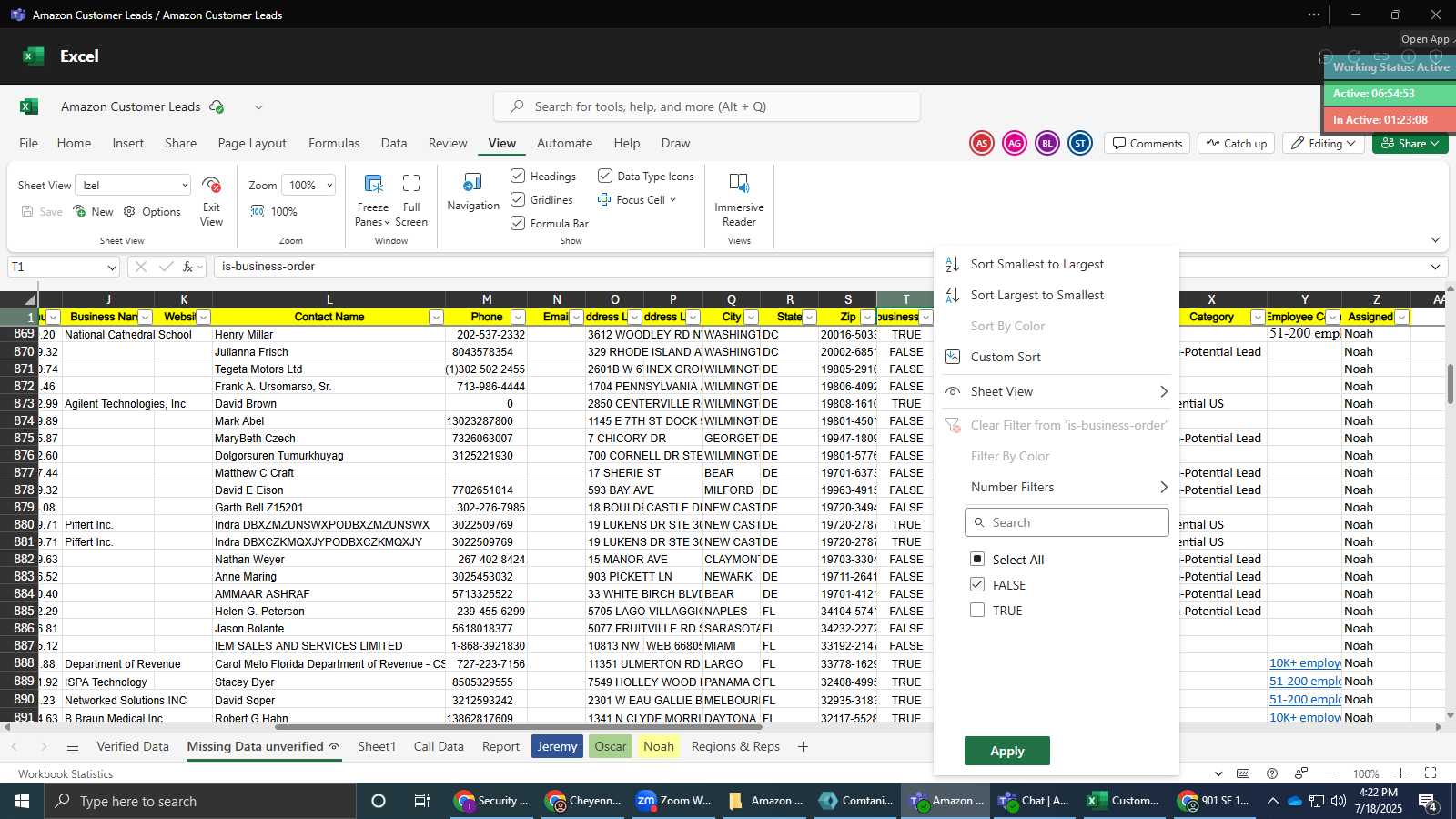The image size is (1456, 819).
Task: Expand the Sheet View submenu
Action: pos(1163,391)
